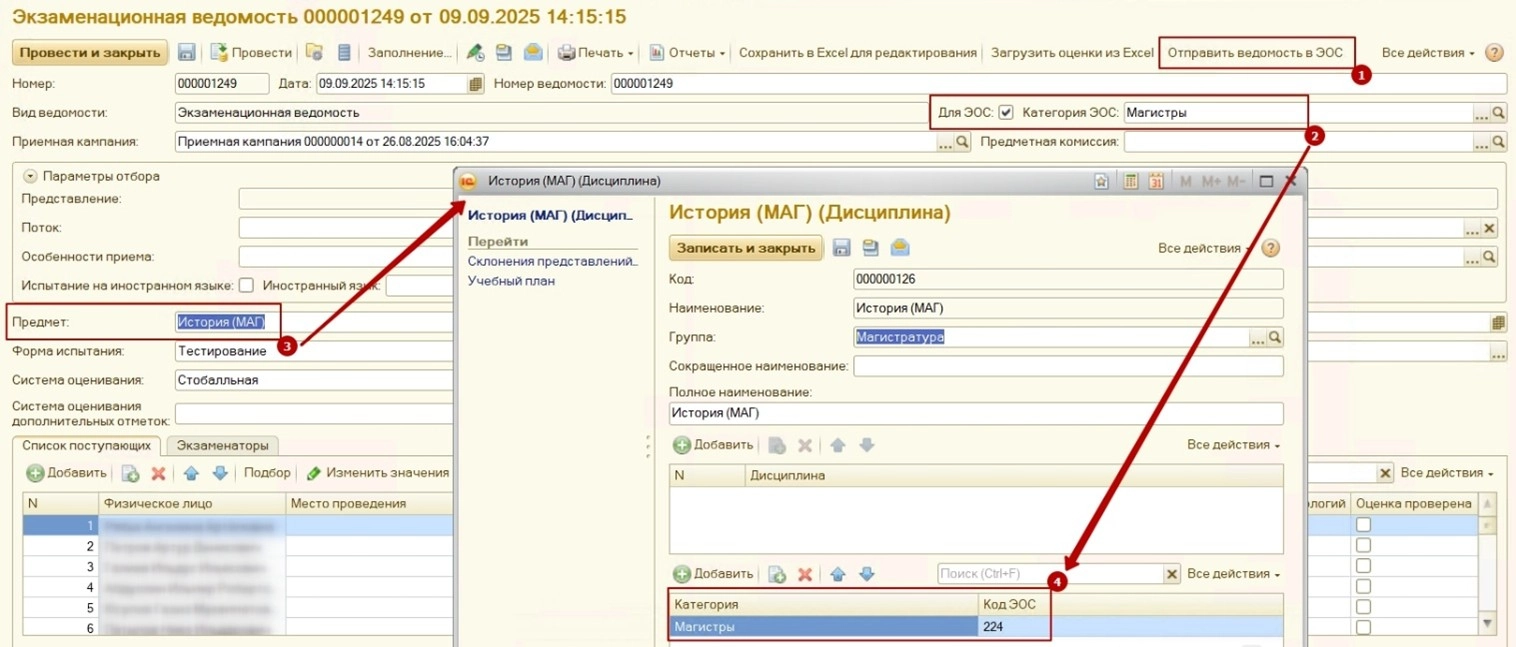The width and height of the screenshot is (1516, 647).
Task: Click the magnifier icon next to Категория ЭОС
Action: 1497,113
